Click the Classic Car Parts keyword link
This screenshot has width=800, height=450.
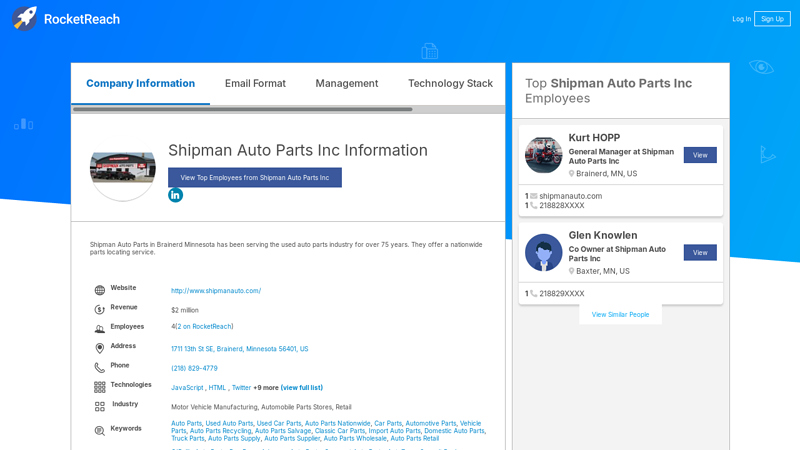coord(340,431)
